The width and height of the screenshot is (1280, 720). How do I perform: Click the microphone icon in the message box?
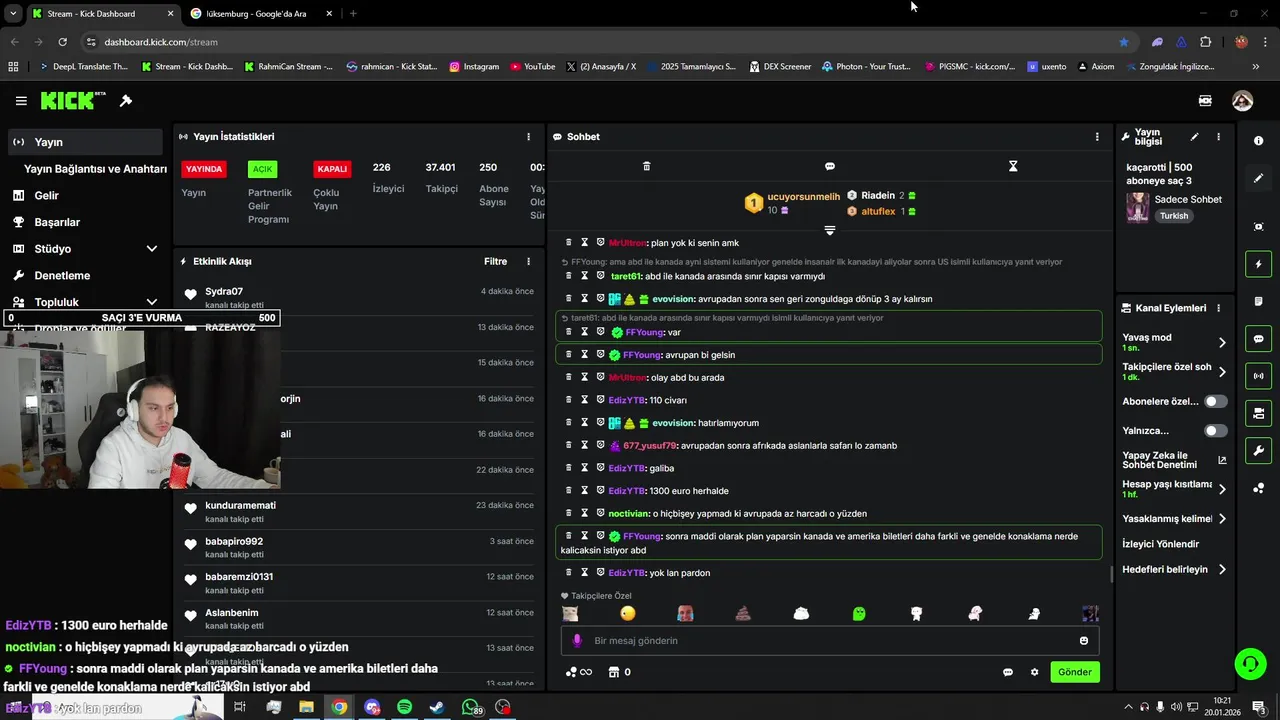(577, 640)
